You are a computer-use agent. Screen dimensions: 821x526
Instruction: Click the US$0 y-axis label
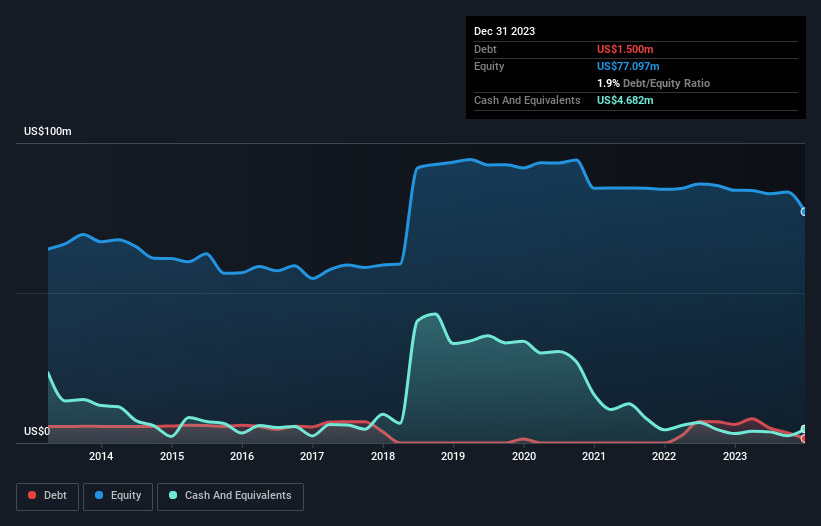pyautogui.click(x=37, y=431)
